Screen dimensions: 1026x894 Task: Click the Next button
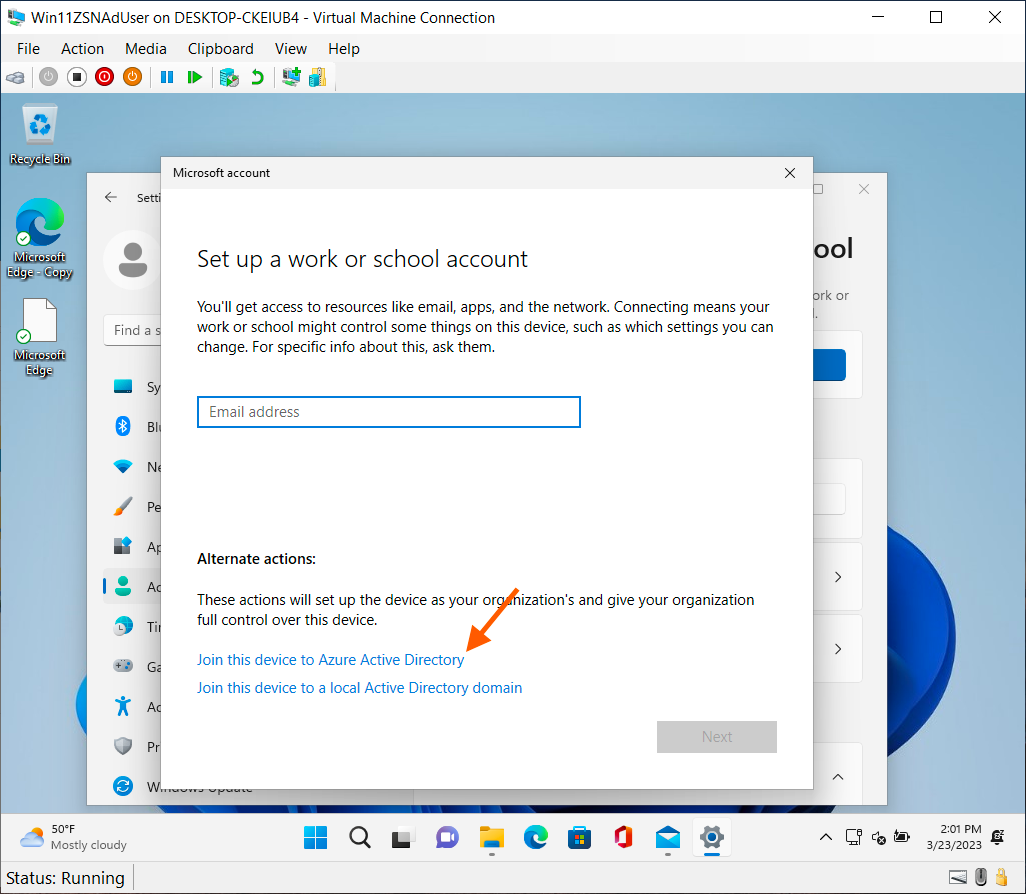pyautogui.click(x=716, y=737)
